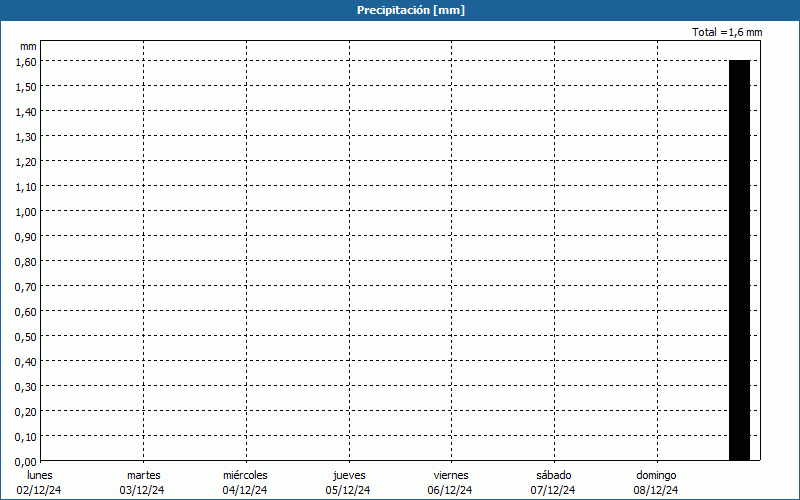Viewport: 800px width, 500px height.
Task: Click the 0,00 y-axis value
Action: [x=26, y=462]
